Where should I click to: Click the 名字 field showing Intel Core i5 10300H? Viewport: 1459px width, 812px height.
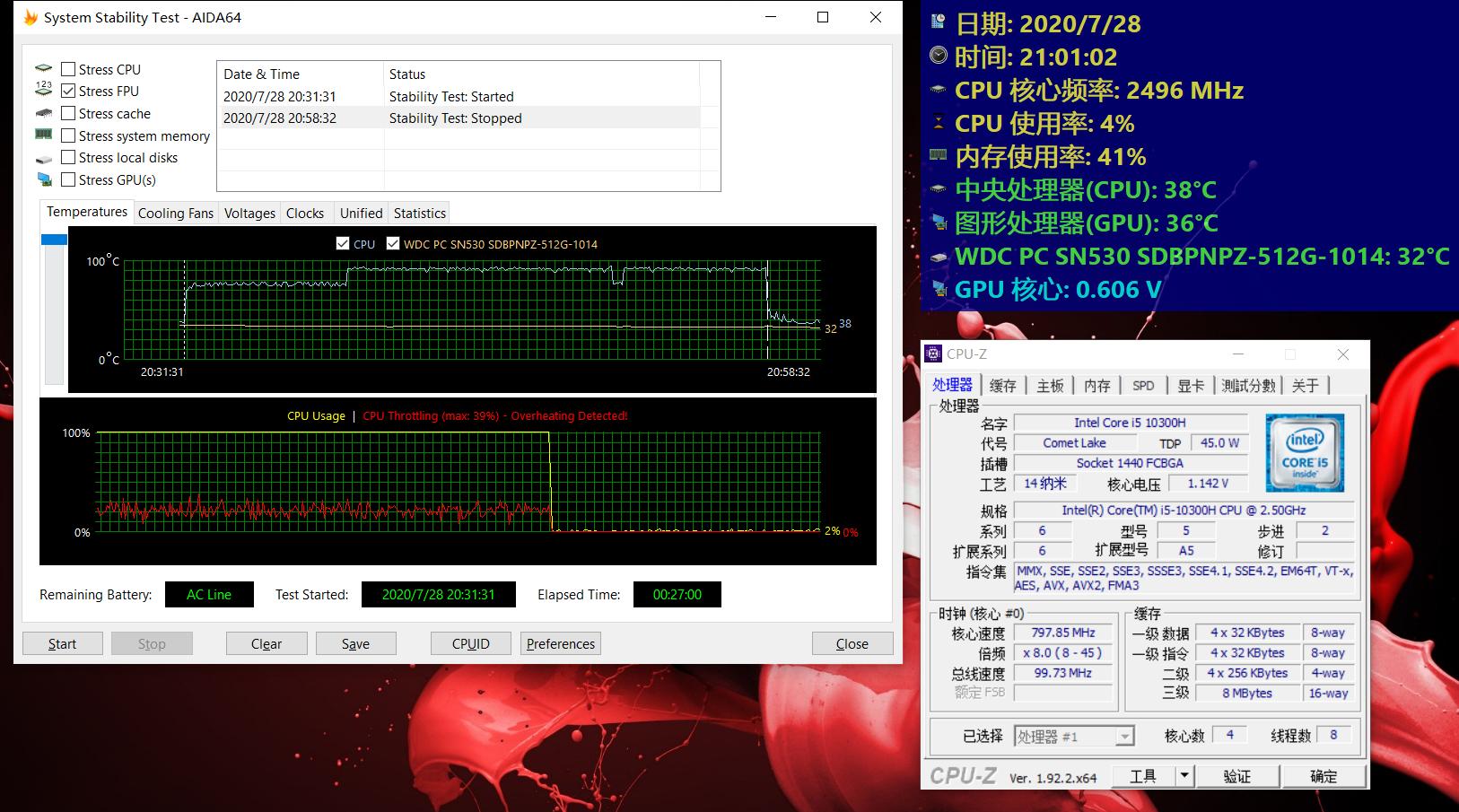click(1131, 423)
